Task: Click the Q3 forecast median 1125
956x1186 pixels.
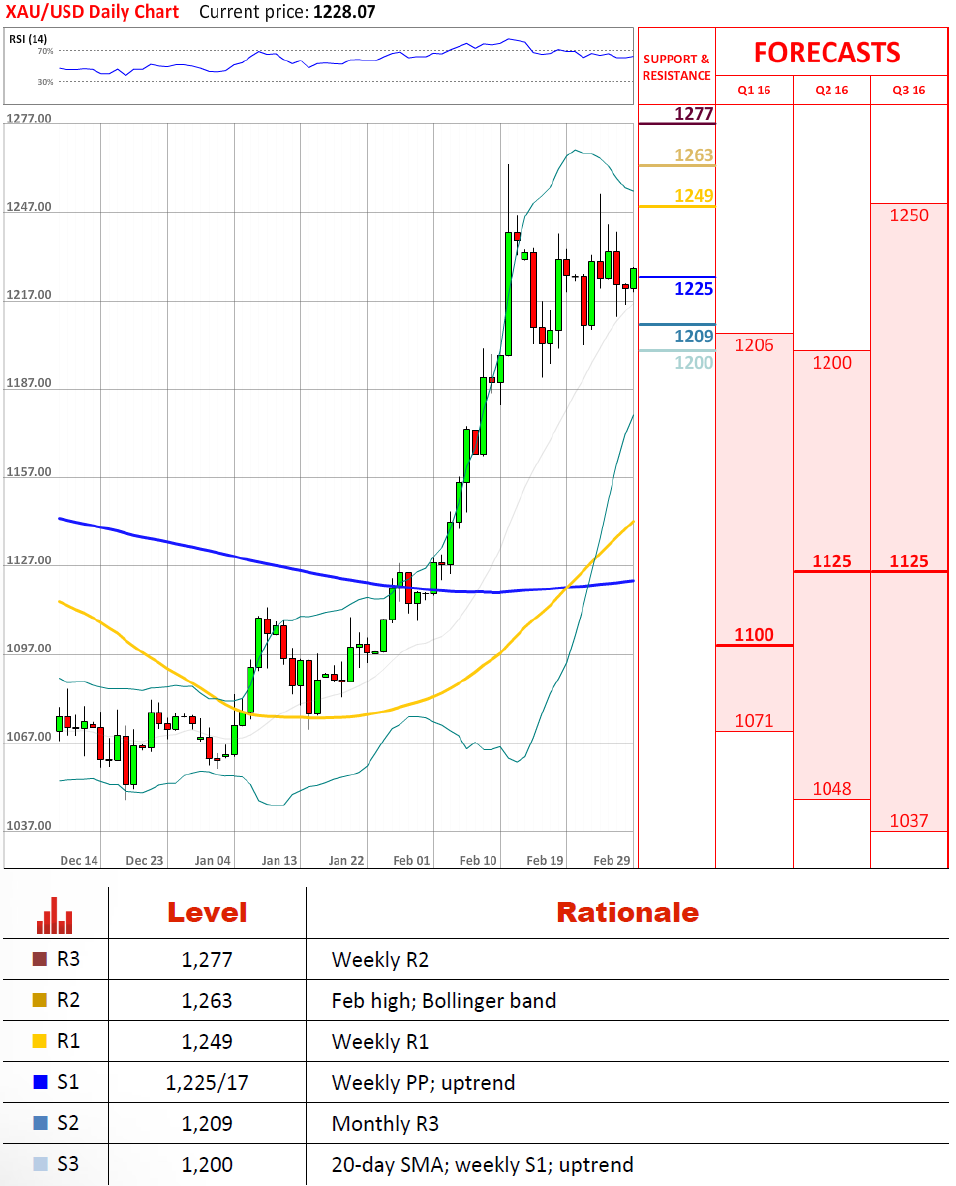Action: click(909, 561)
